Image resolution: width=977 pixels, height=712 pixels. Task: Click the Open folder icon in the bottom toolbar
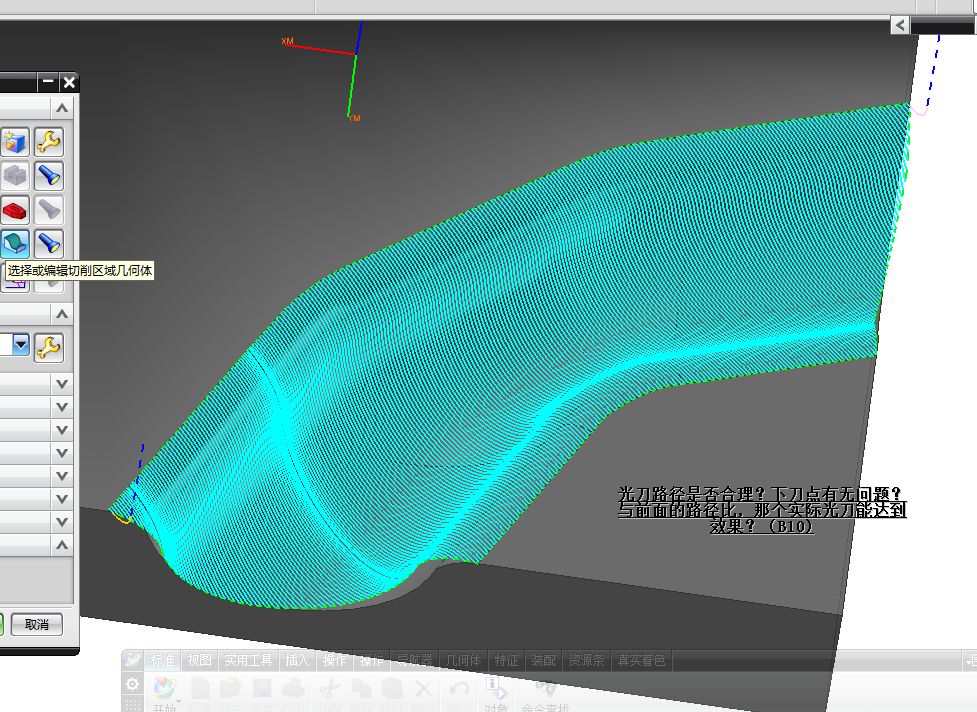point(231,688)
